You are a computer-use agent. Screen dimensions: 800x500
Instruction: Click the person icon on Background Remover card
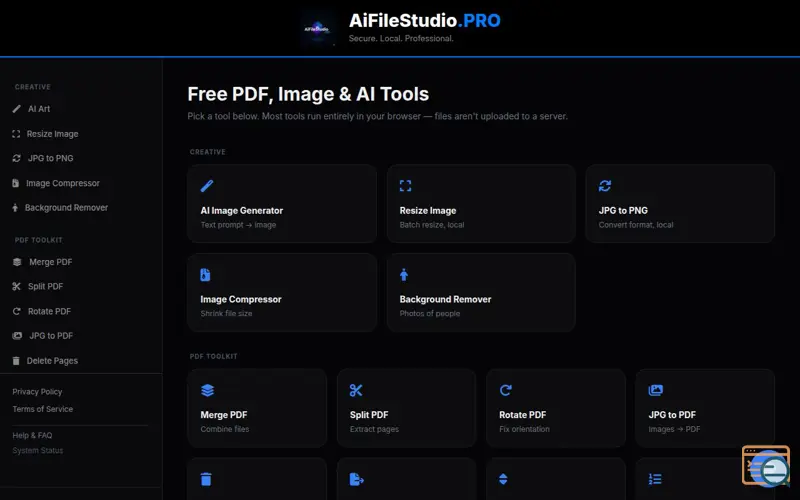tap(404, 274)
